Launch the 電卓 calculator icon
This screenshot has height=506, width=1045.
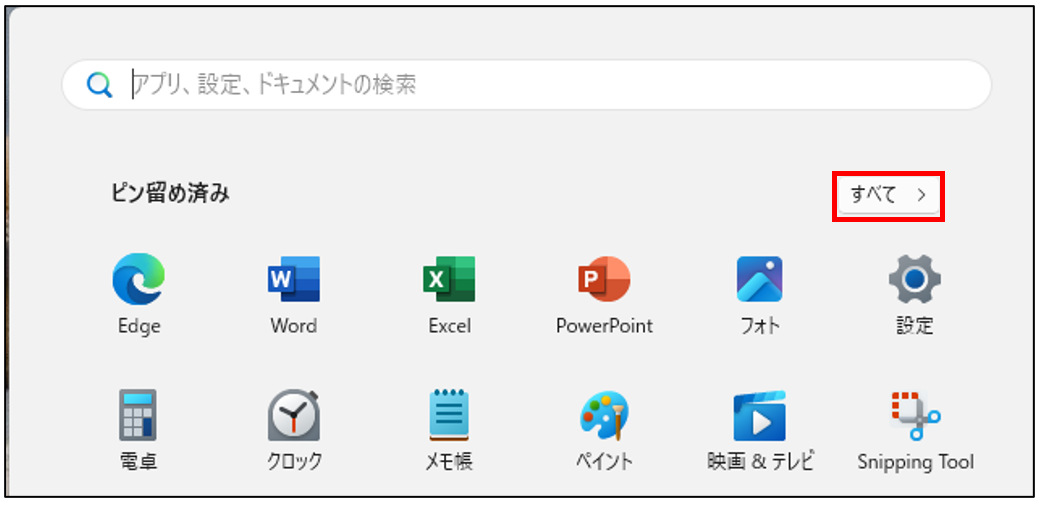tap(138, 415)
